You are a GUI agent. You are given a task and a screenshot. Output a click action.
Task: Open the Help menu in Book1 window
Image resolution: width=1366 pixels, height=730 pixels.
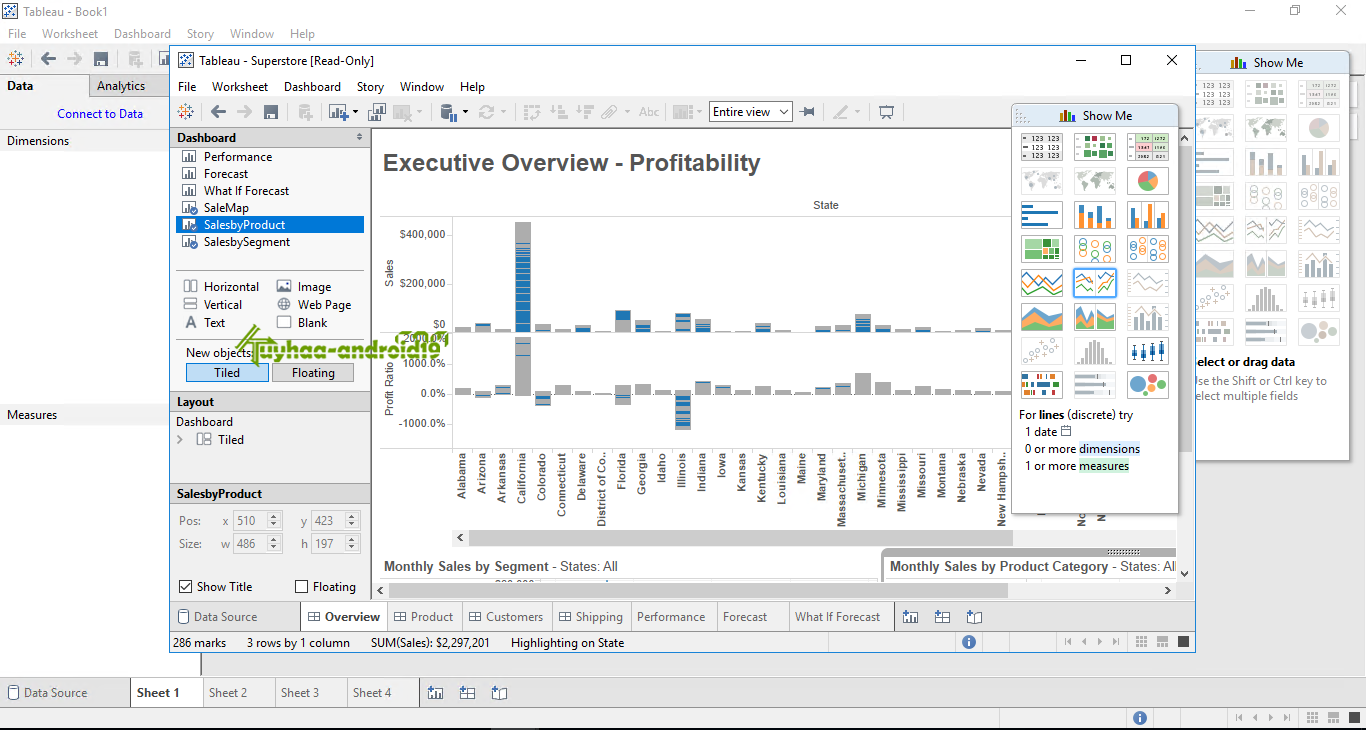[302, 34]
